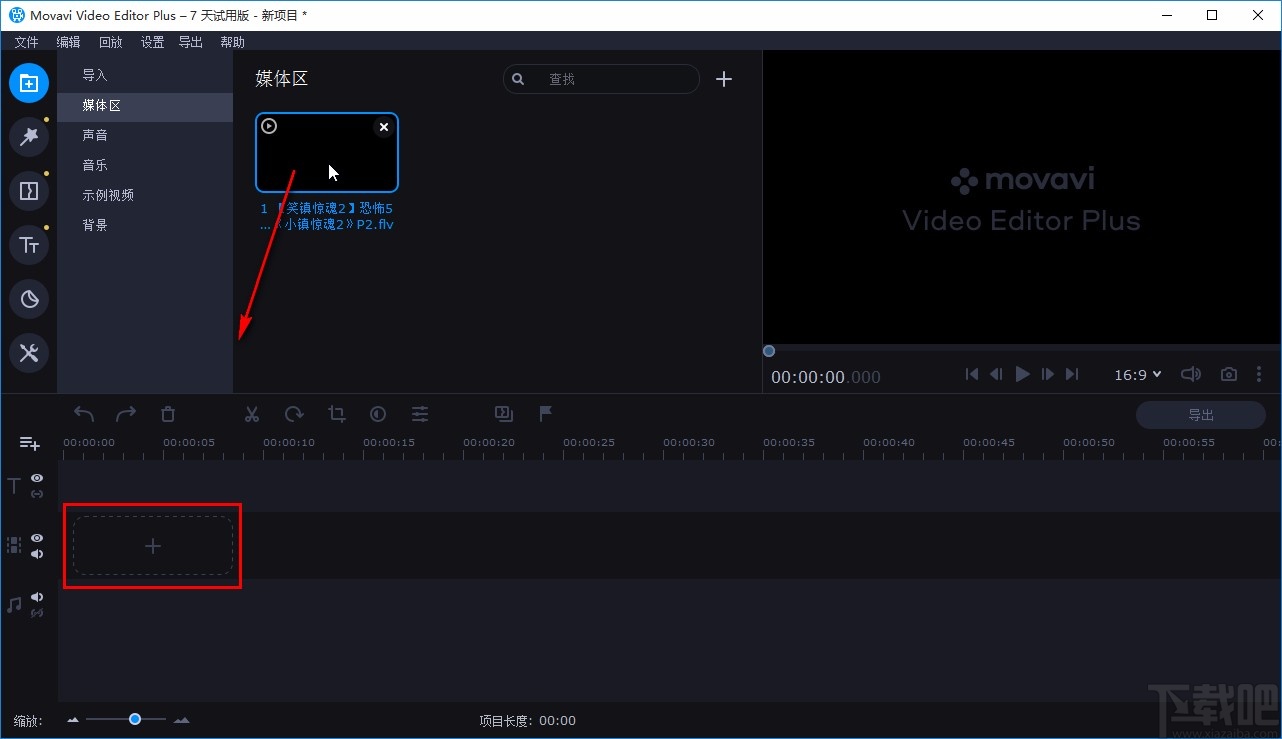Screen dimensions: 1282x739
Task: Step back one frame in player
Action: (996, 374)
